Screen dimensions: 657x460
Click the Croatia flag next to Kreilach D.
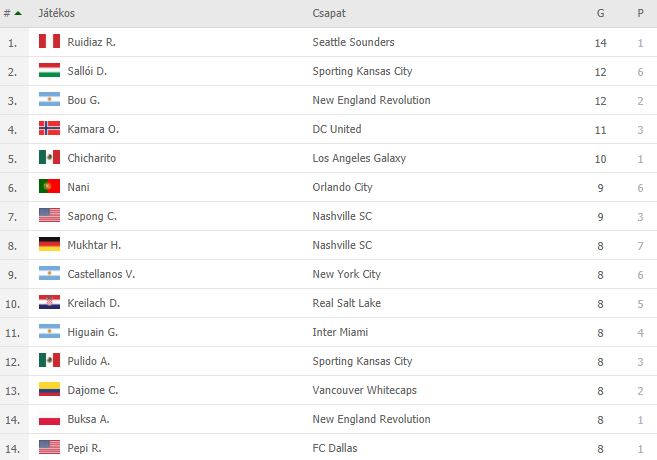coord(49,302)
